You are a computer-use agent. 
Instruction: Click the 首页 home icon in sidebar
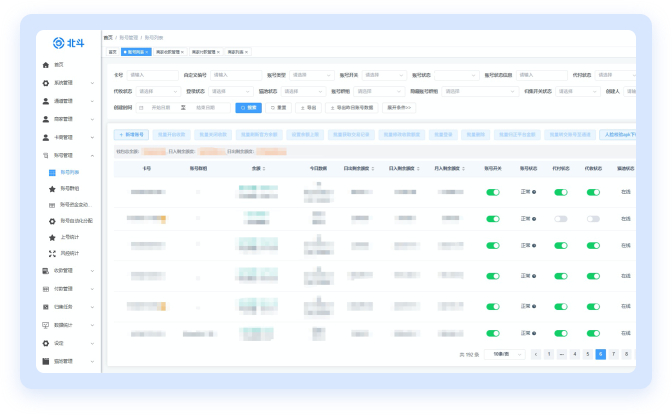[46, 65]
